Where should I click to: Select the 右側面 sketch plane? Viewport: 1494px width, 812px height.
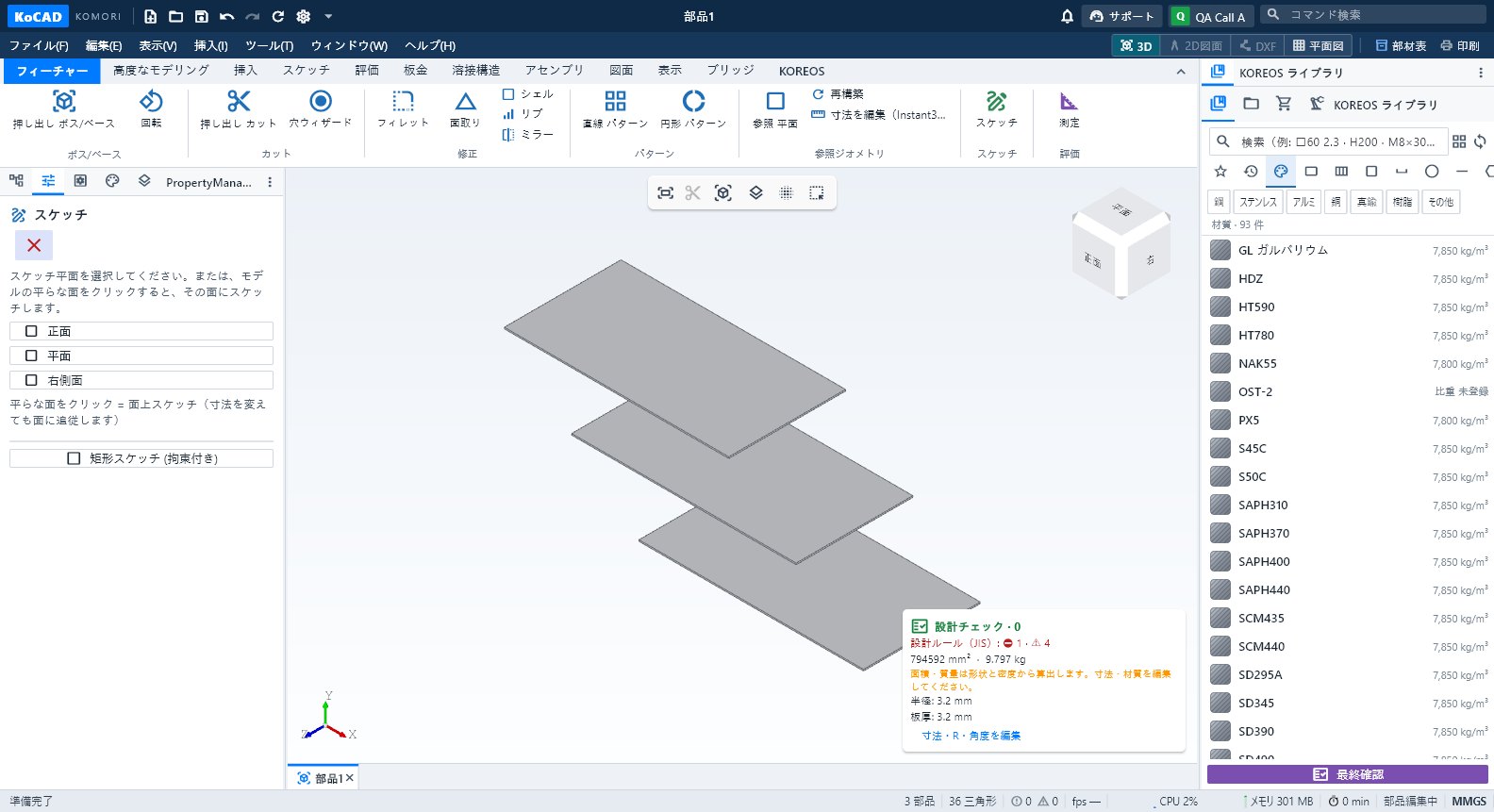click(141, 380)
